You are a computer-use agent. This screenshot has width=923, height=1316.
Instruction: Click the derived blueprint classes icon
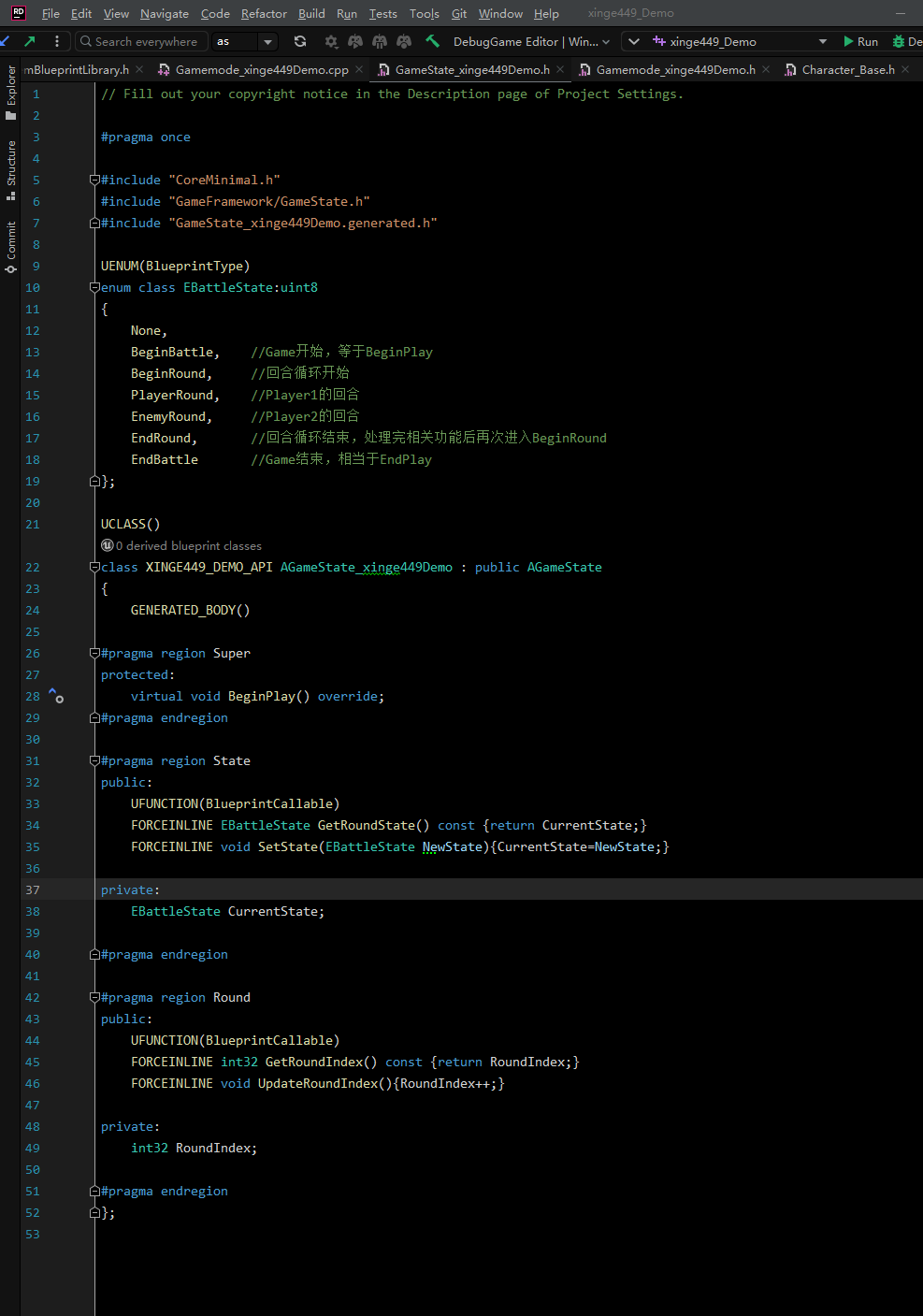pos(107,545)
